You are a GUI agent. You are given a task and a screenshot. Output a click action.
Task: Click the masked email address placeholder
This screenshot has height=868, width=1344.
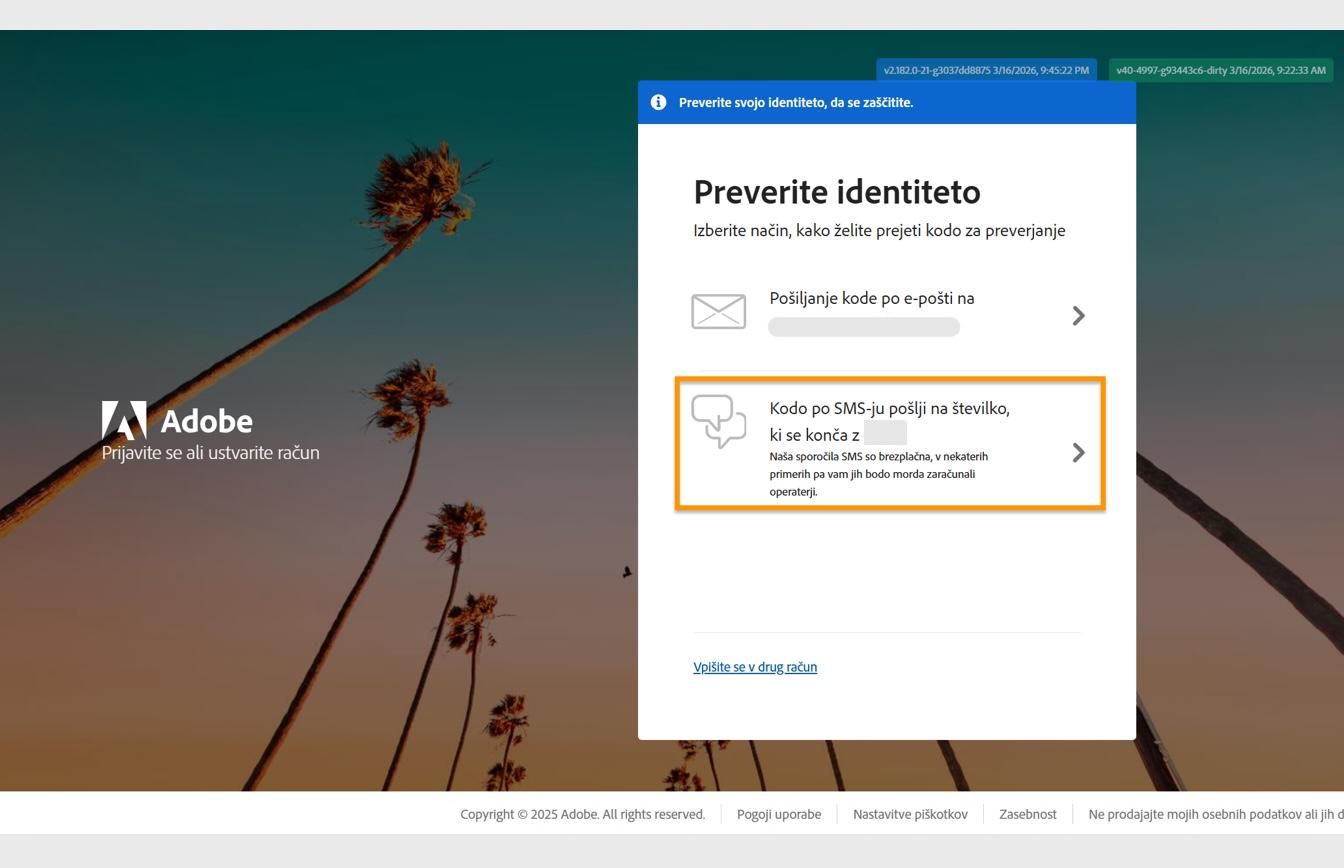click(x=863, y=326)
